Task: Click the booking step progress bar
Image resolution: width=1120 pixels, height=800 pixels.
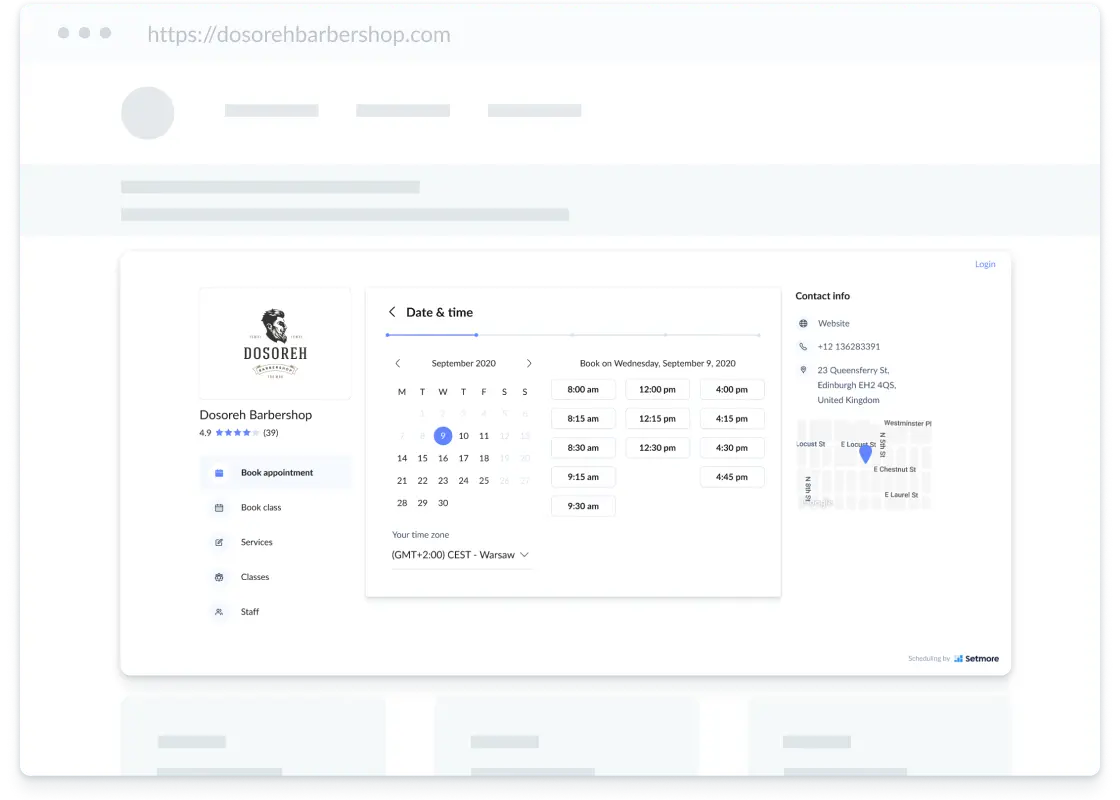Action: (573, 335)
